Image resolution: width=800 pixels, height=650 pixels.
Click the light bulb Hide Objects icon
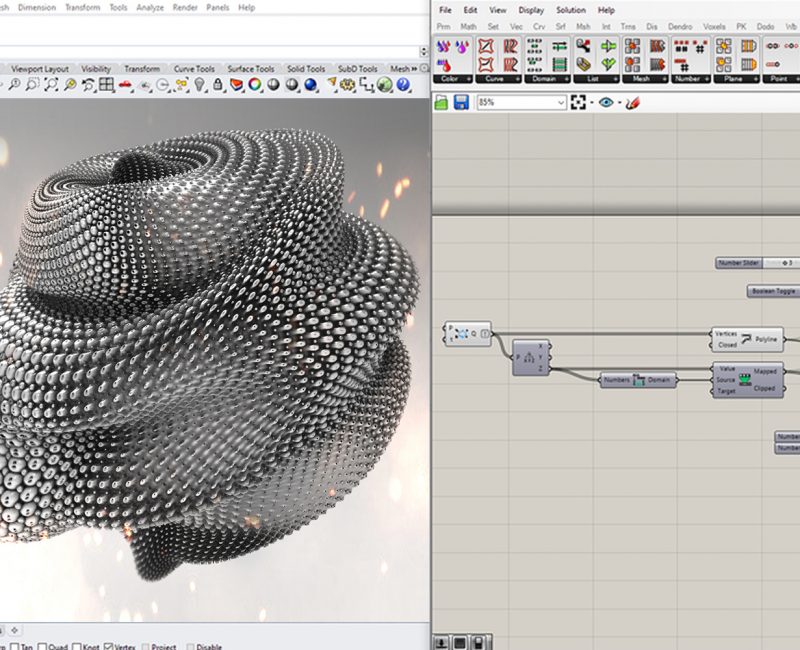pyautogui.click(x=199, y=85)
